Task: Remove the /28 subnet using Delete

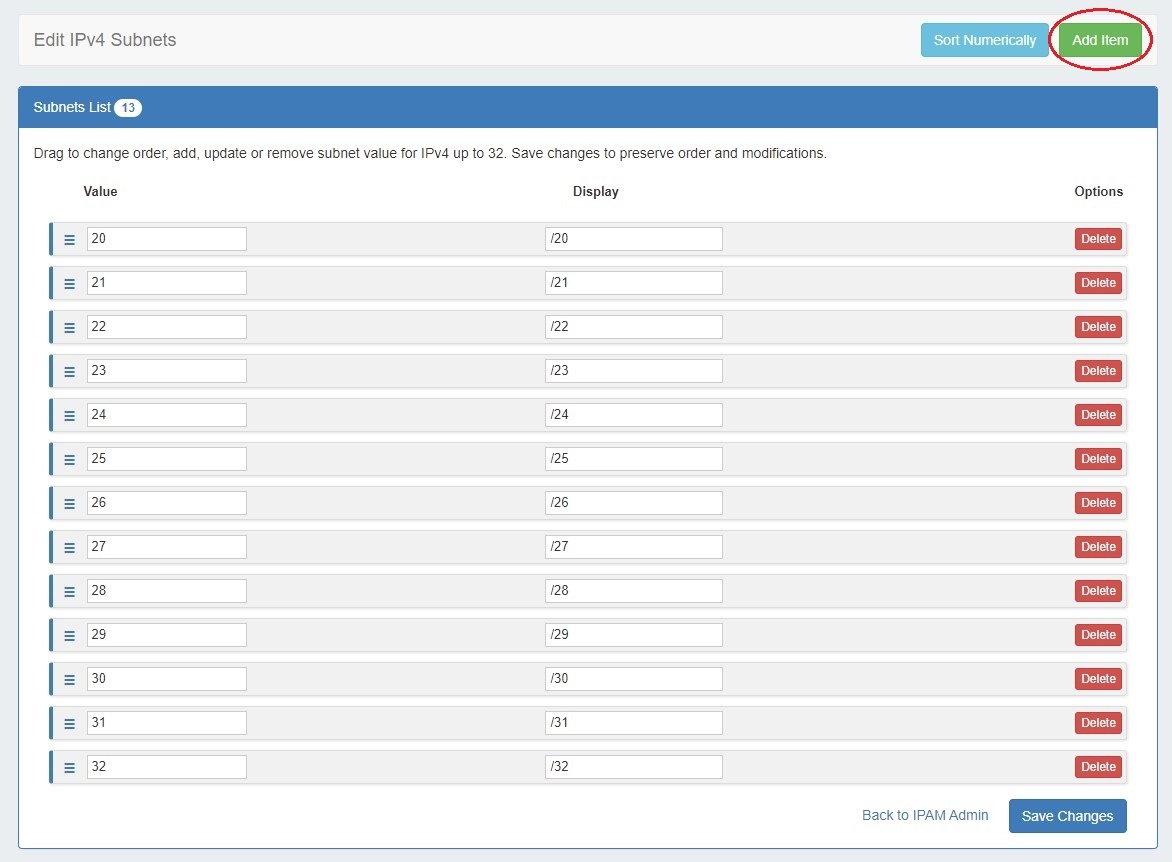Action: pyautogui.click(x=1098, y=591)
